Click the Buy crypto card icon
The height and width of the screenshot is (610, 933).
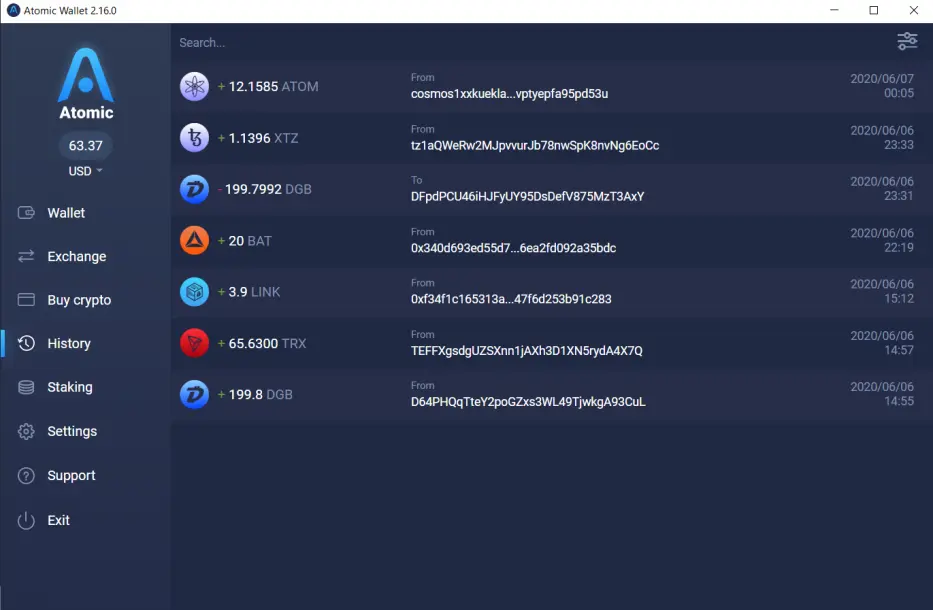26,299
